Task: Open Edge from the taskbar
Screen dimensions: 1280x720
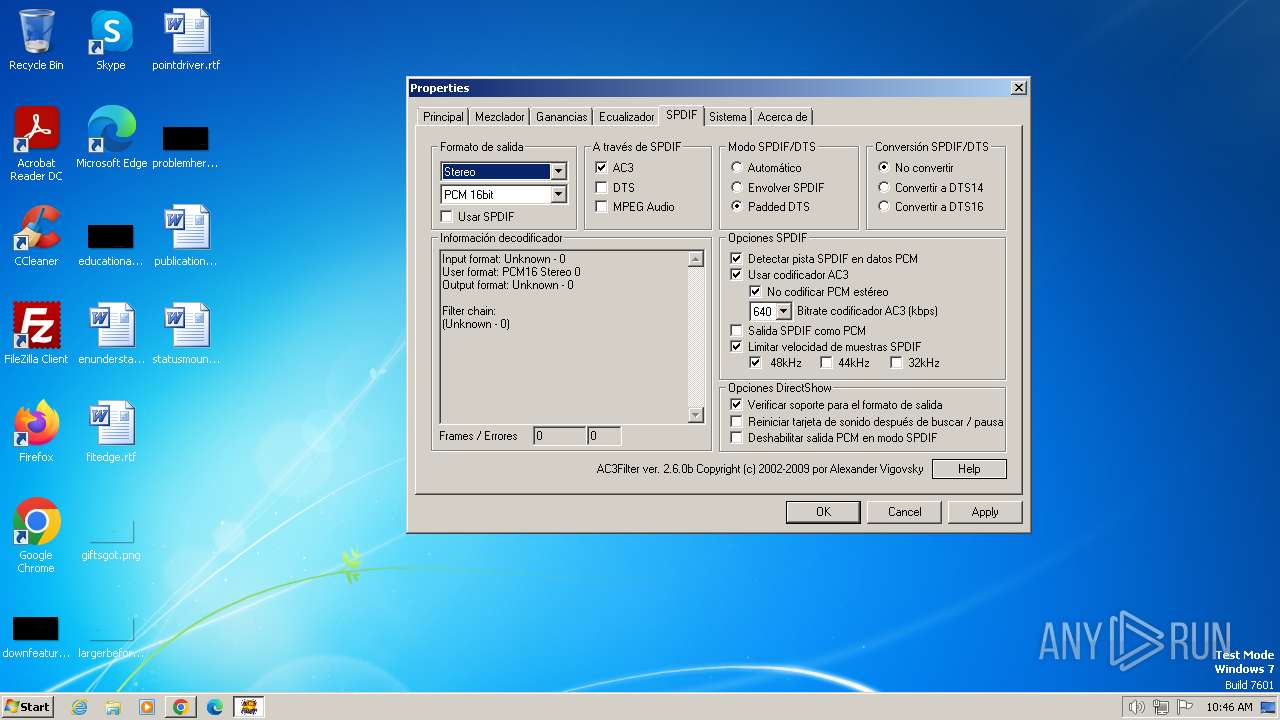Action: point(214,707)
